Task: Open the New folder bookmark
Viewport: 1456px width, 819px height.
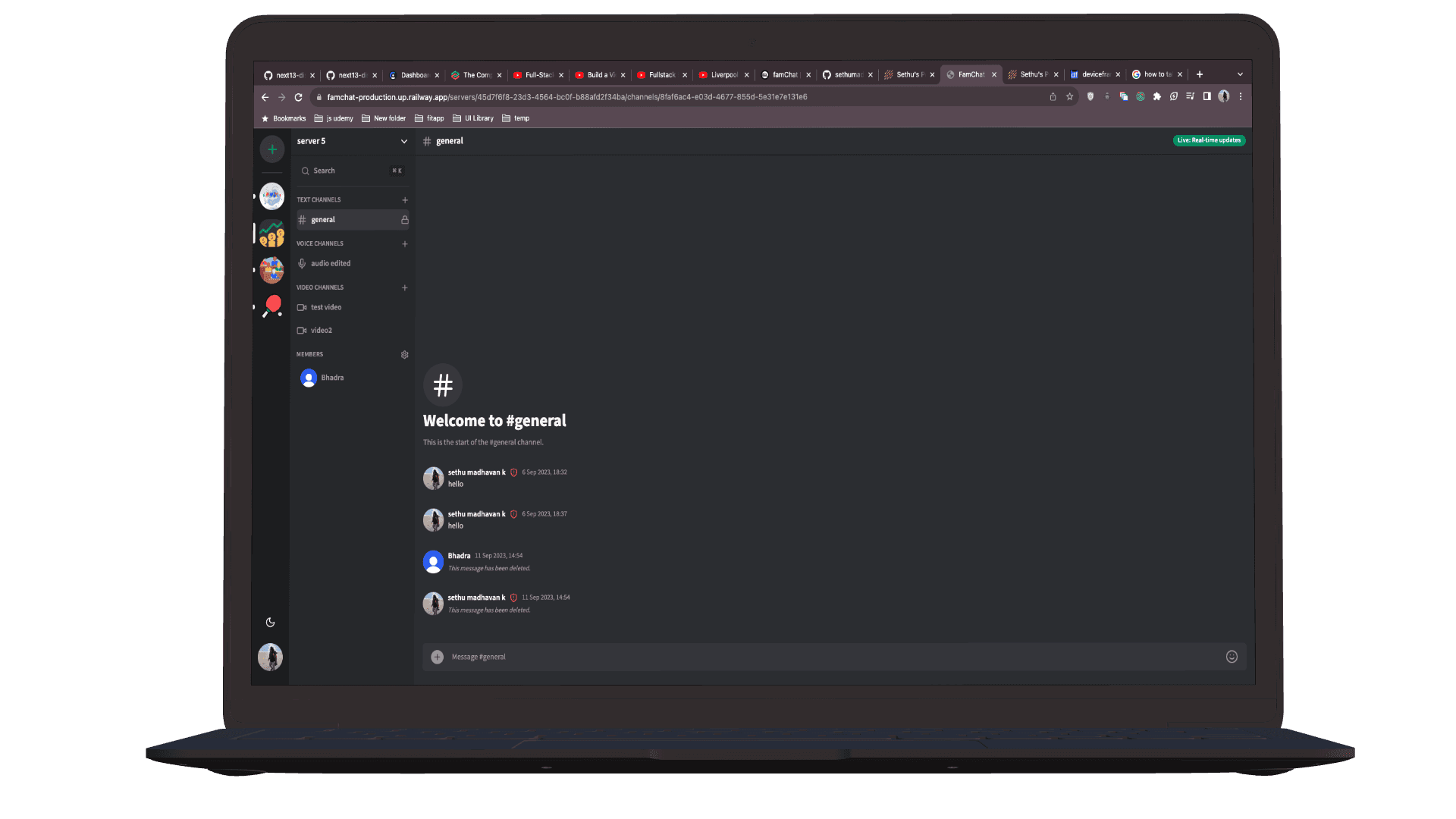Action: [384, 118]
